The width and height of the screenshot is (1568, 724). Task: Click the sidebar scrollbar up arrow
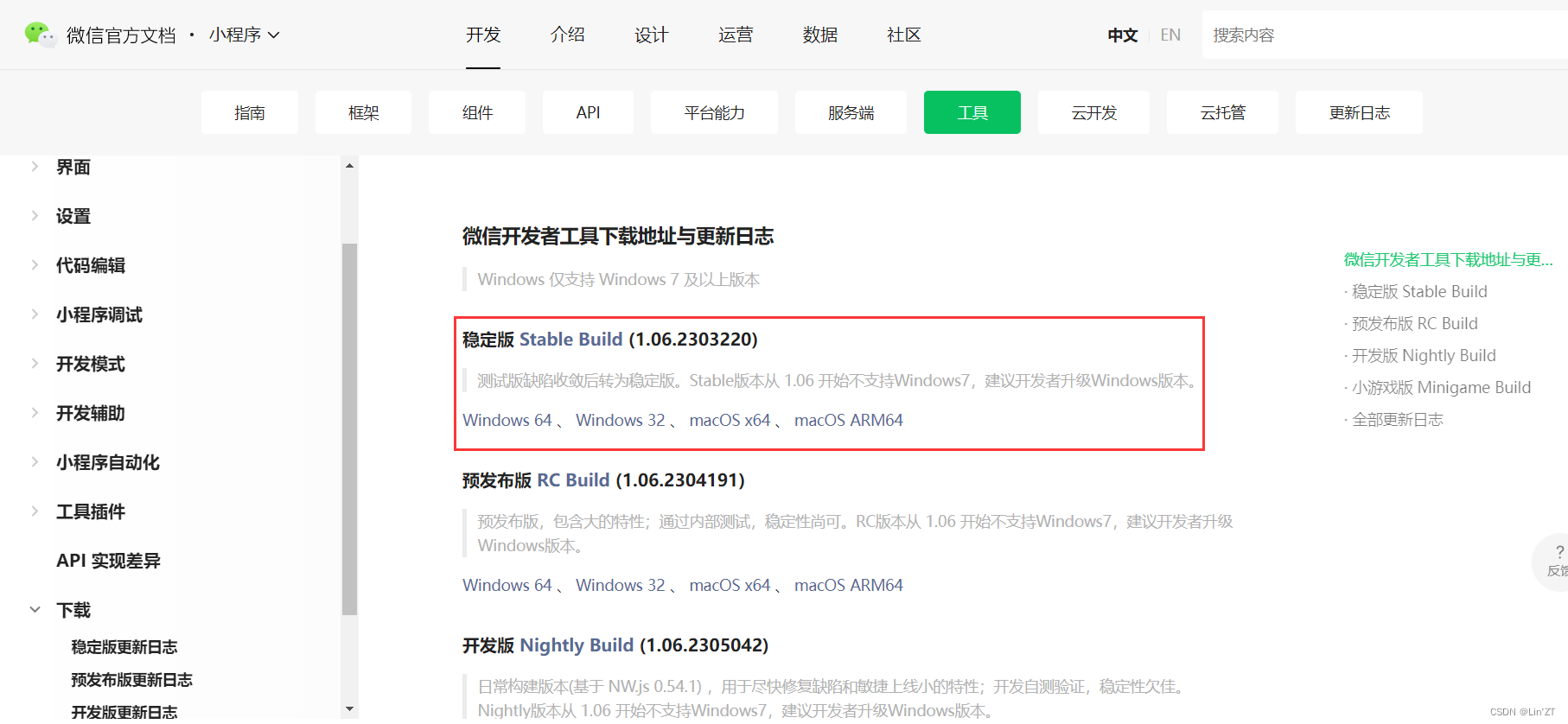pos(349,165)
